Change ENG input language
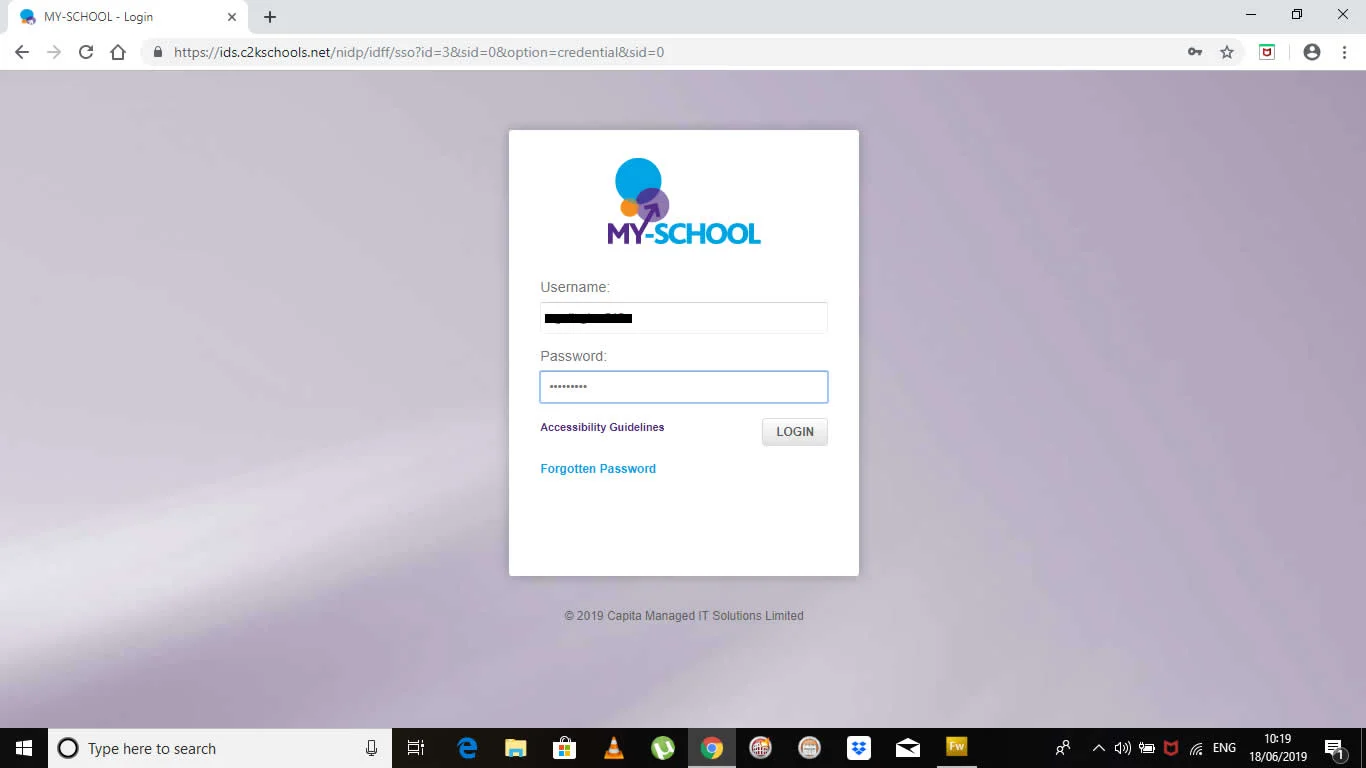This screenshot has height=768, width=1366. (x=1224, y=748)
